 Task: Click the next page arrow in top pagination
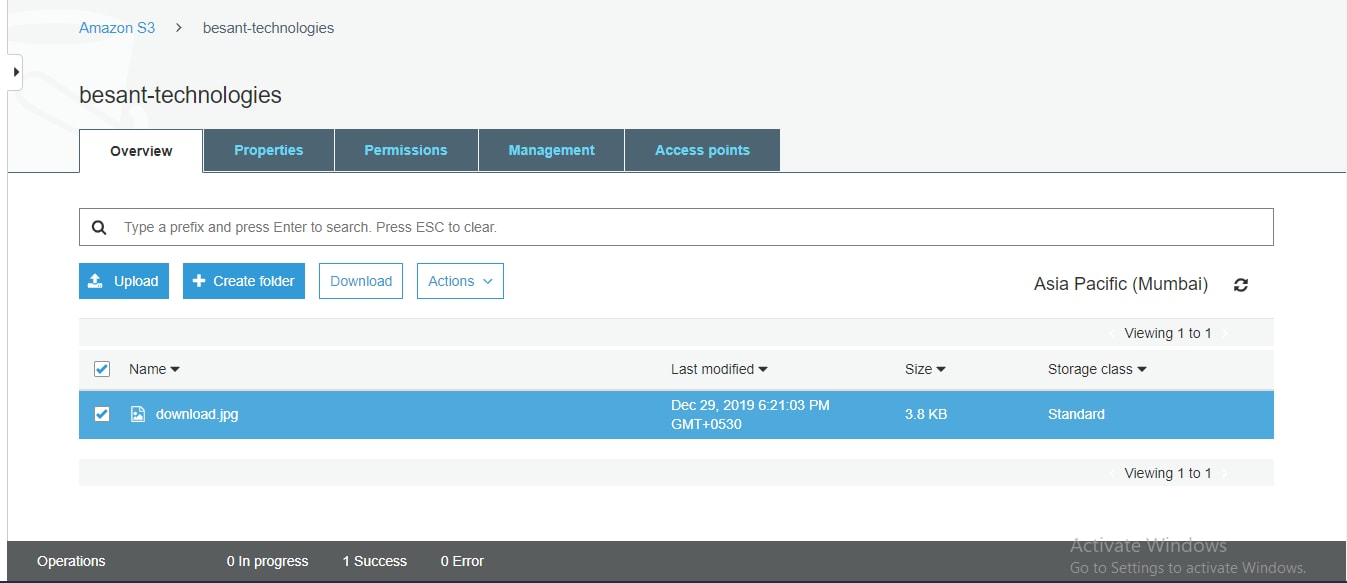(x=1225, y=334)
